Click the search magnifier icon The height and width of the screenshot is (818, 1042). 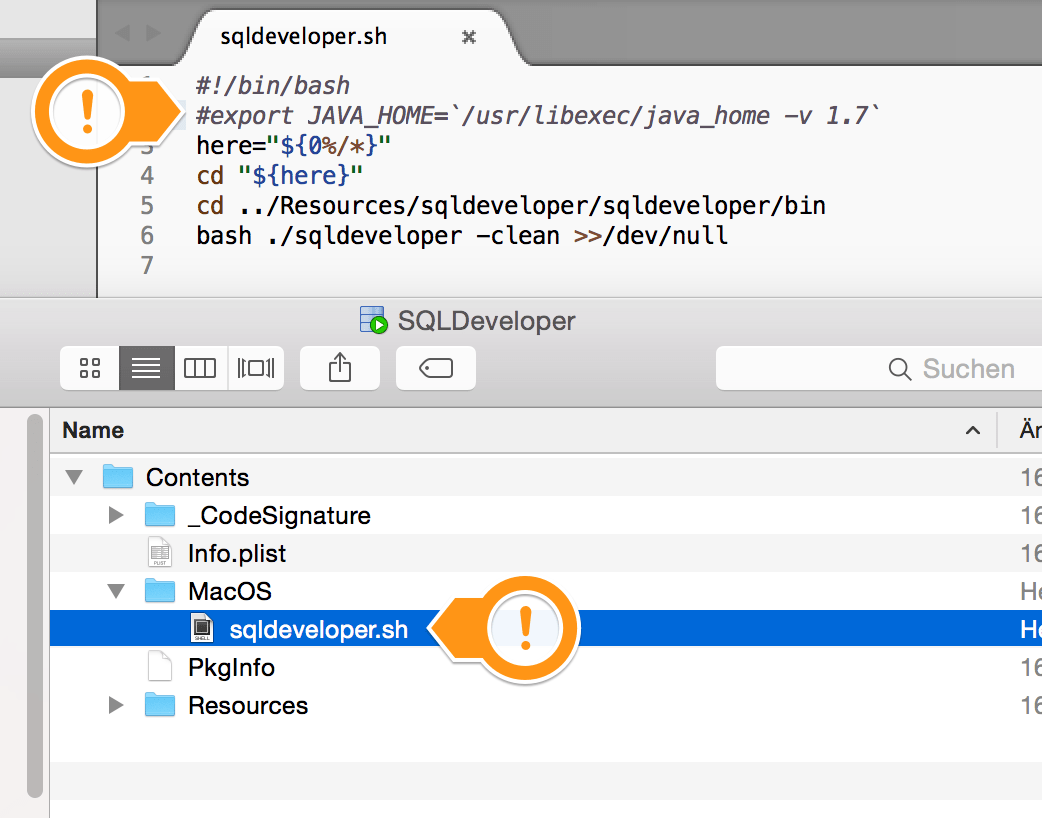click(900, 369)
